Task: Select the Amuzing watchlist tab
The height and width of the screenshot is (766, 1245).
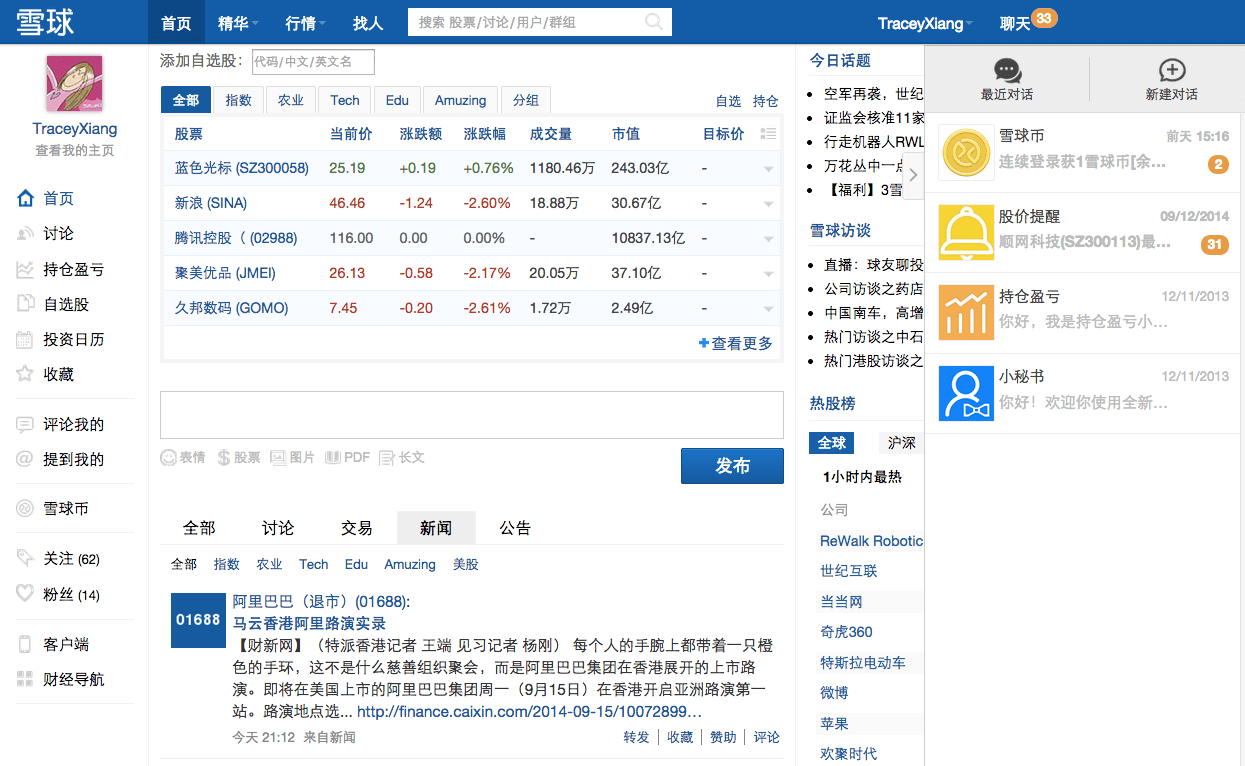Action: pyautogui.click(x=460, y=100)
